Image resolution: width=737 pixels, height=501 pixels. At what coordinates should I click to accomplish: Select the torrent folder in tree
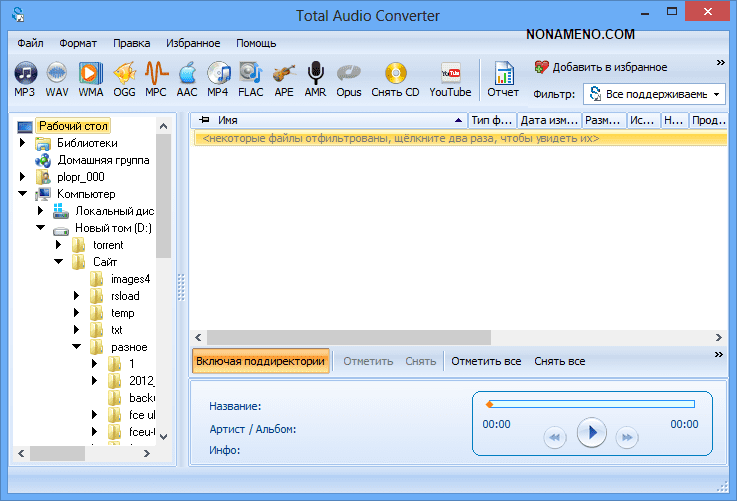coord(108,245)
